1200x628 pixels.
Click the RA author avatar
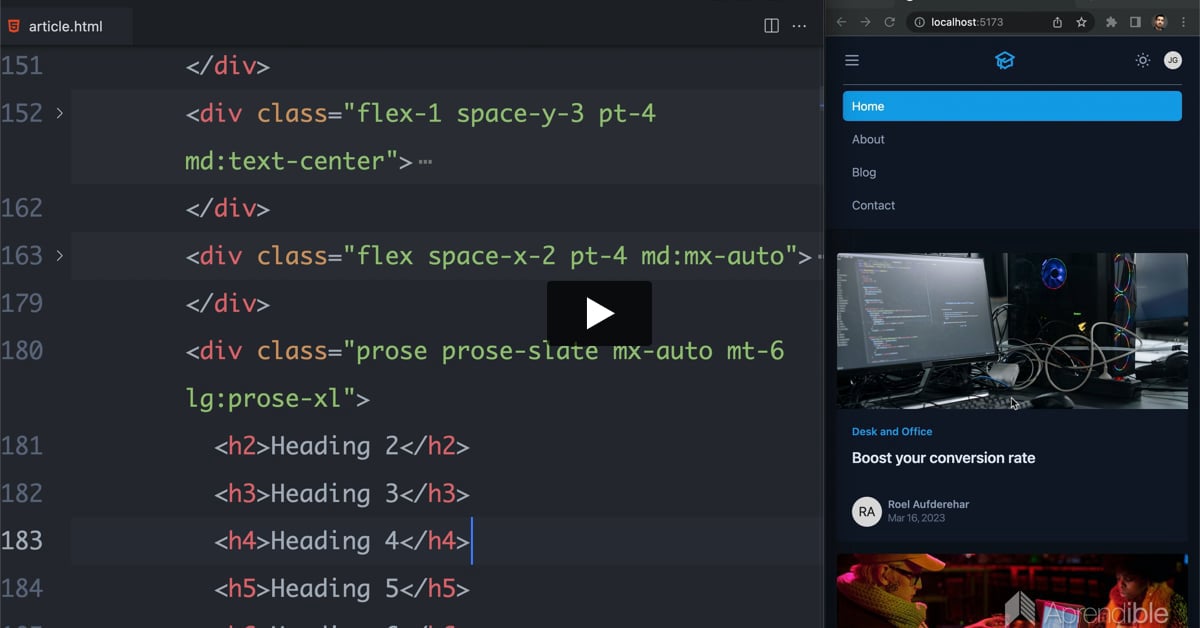coord(866,511)
